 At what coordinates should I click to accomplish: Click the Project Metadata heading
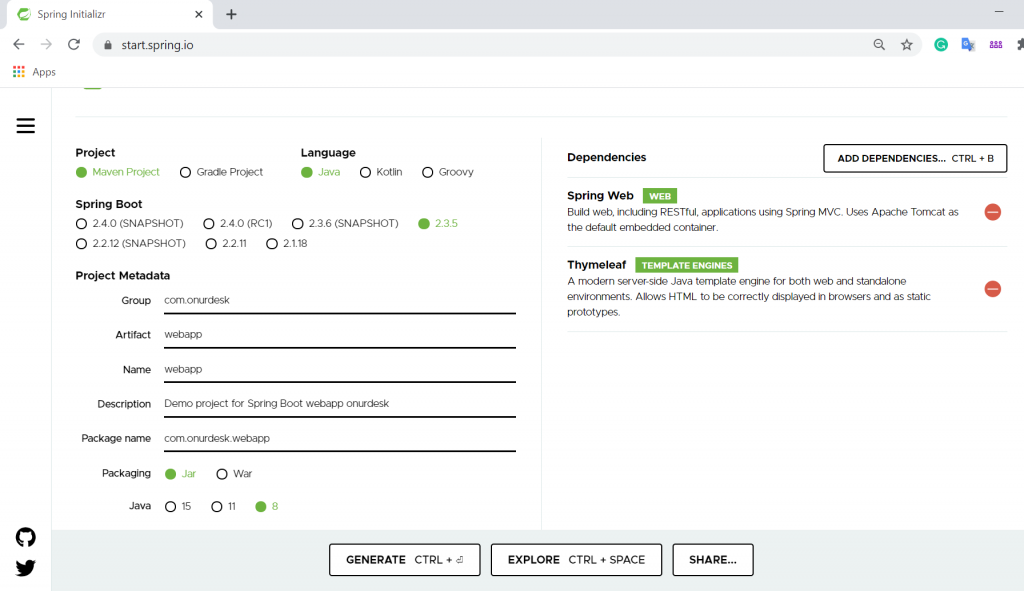122,276
